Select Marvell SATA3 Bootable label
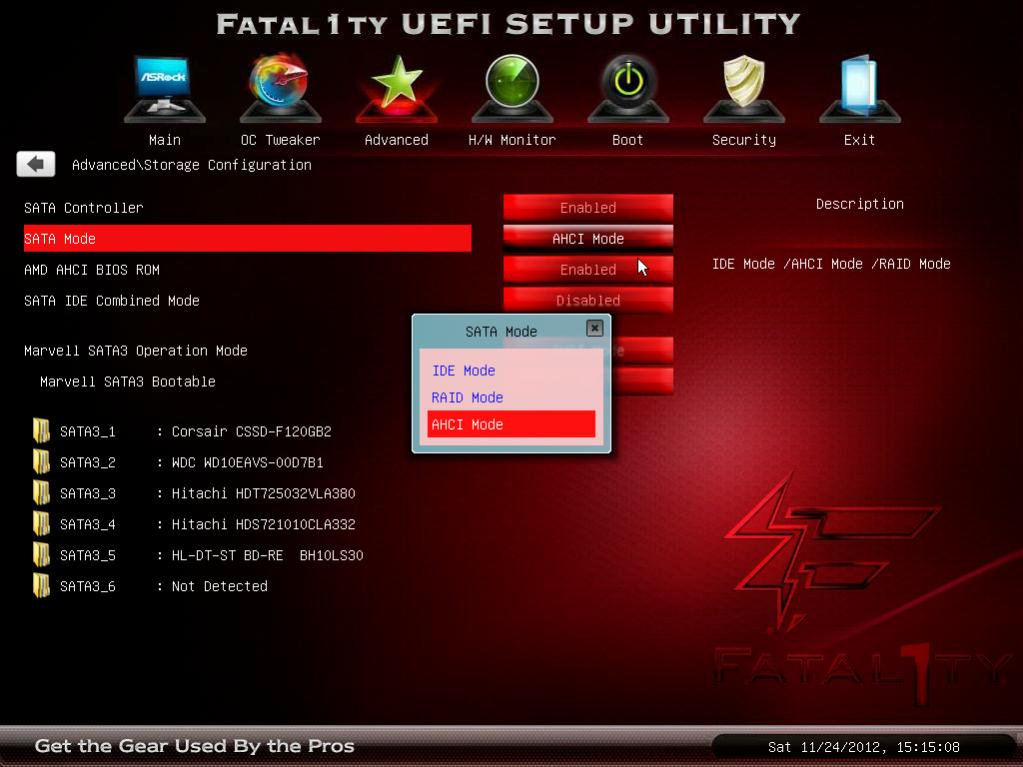Image resolution: width=1023 pixels, height=767 pixels. [127, 382]
